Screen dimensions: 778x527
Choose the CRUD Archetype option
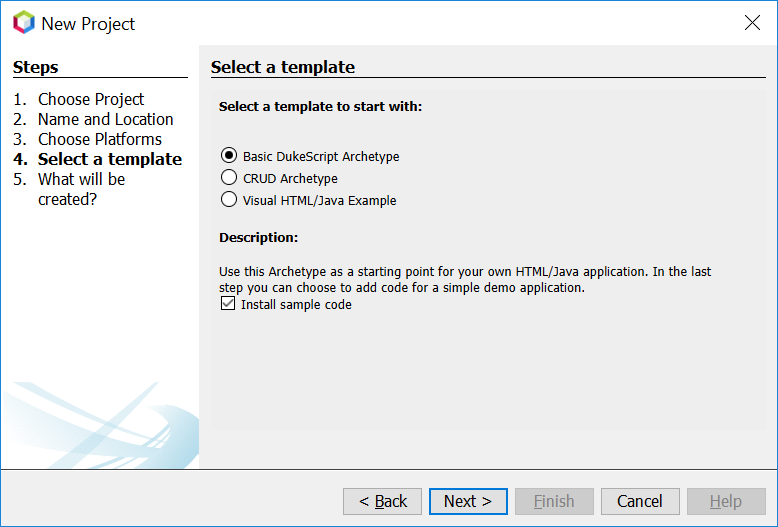[229, 178]
